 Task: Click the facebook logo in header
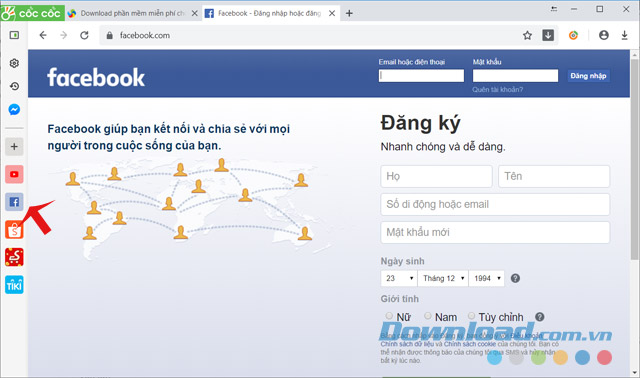[96, 77]
